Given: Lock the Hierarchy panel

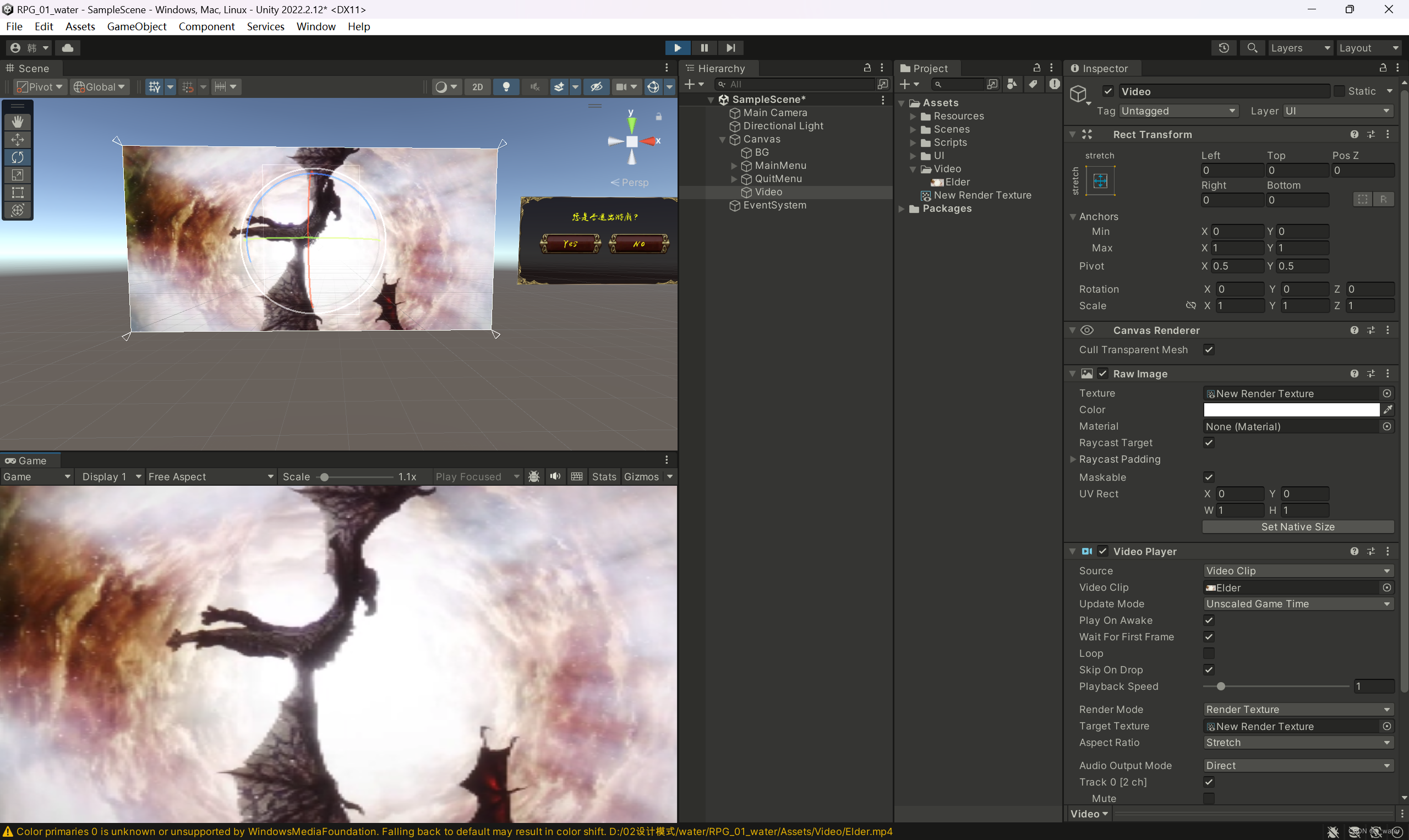Looking at the screenshot, I should (x=867, y=68).
